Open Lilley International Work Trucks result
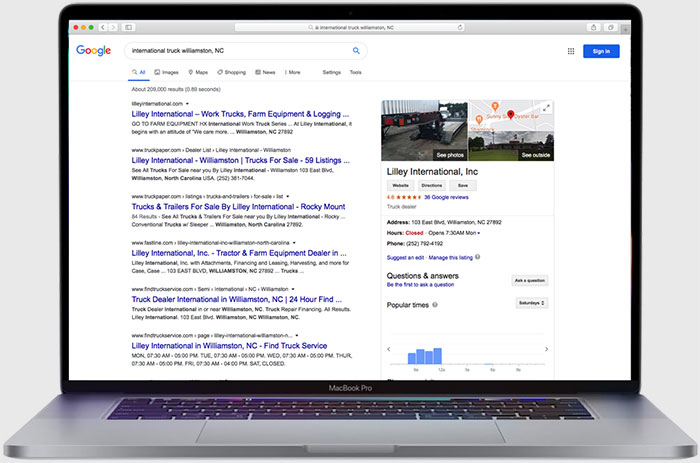 (240, 114)
